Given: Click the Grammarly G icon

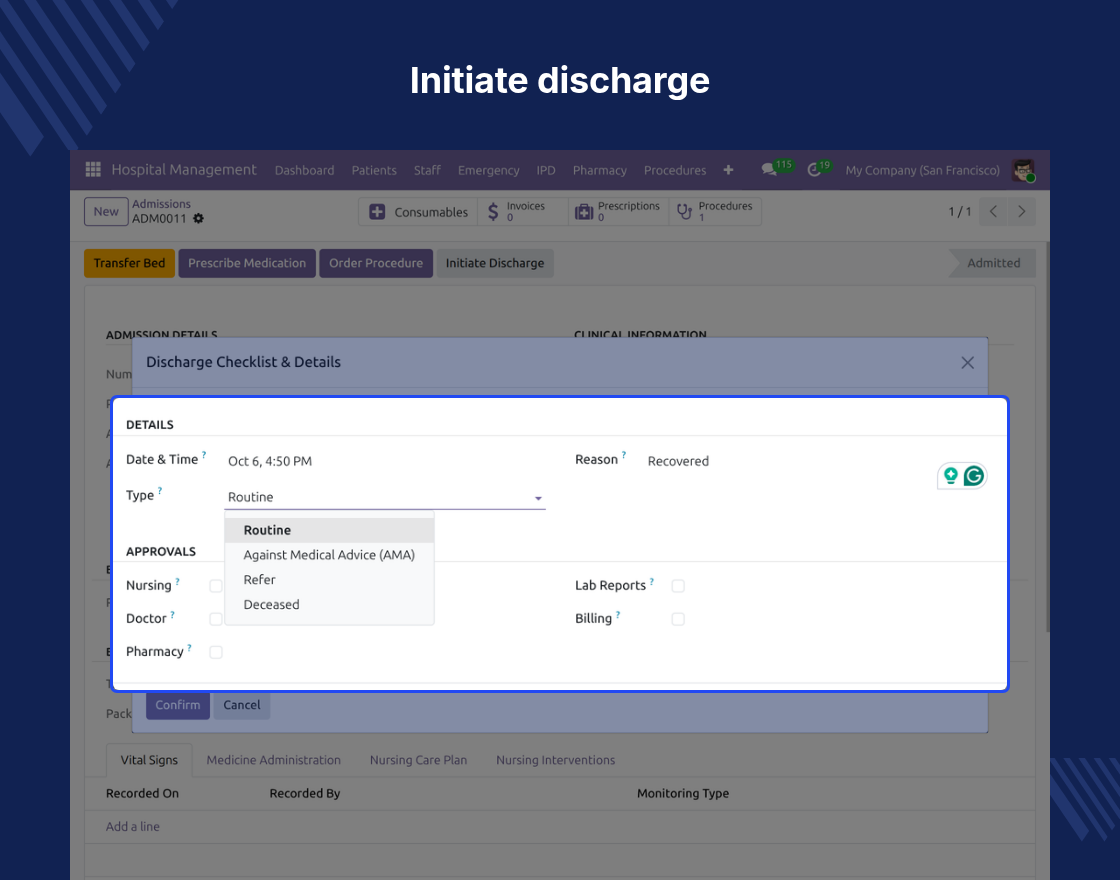Looking at the screenshot, I should [x=974, y=476].
